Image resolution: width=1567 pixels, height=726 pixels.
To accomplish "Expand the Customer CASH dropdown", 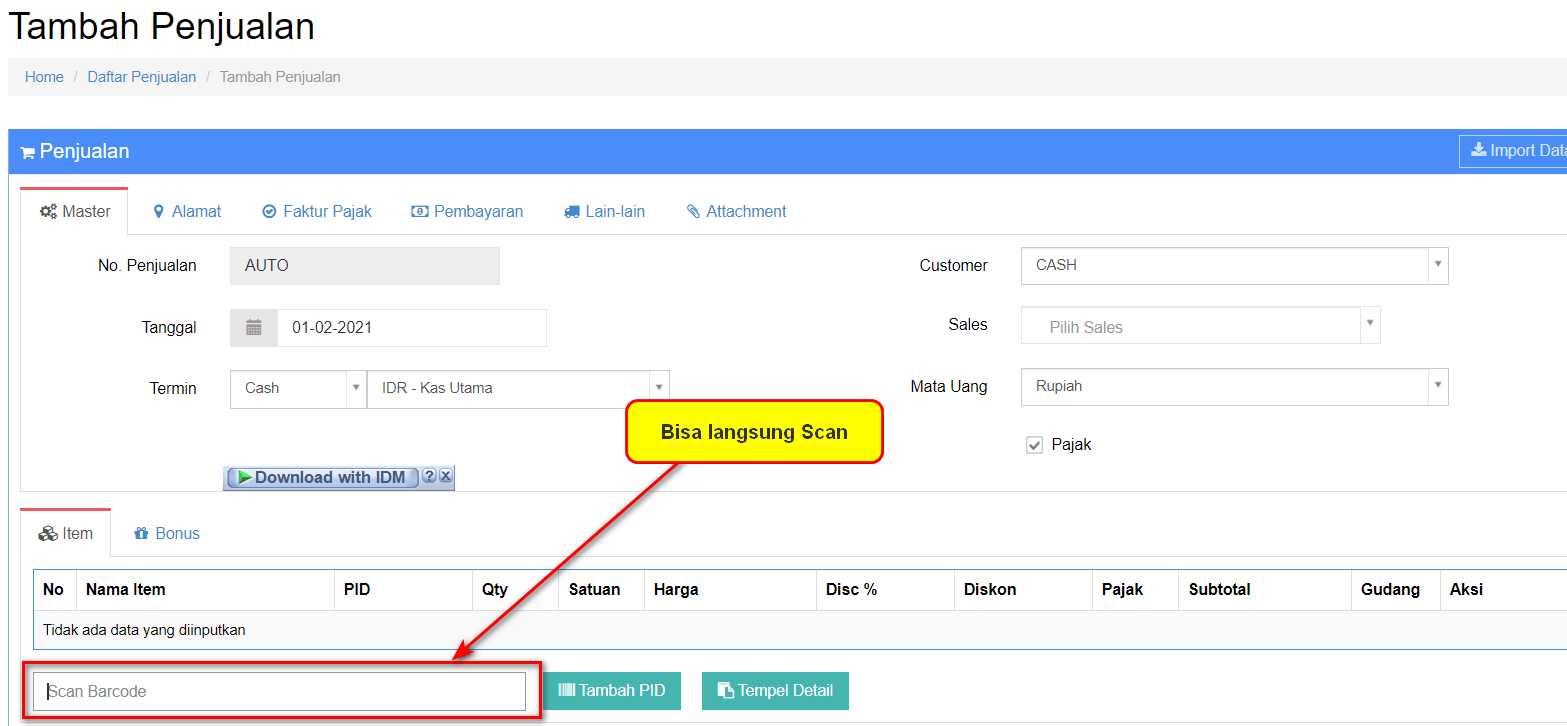I will [1234, 266].
